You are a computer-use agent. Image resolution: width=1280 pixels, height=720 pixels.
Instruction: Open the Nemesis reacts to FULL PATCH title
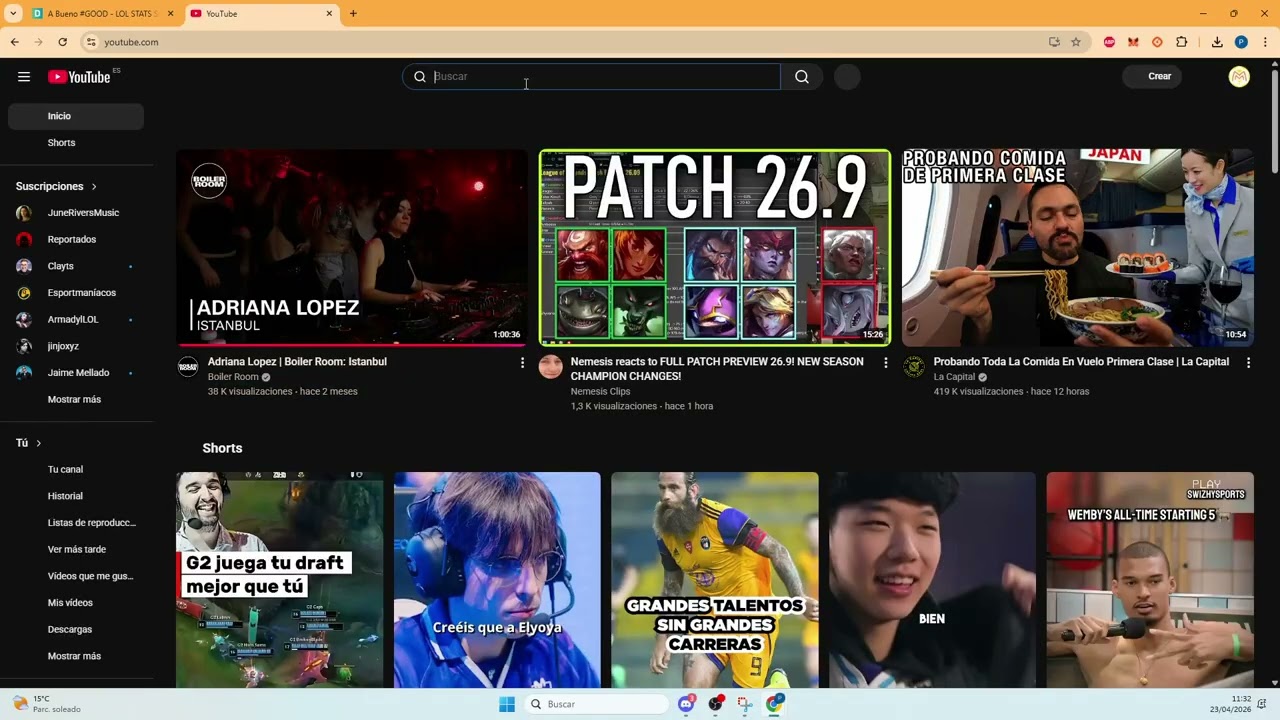point(717,369)
